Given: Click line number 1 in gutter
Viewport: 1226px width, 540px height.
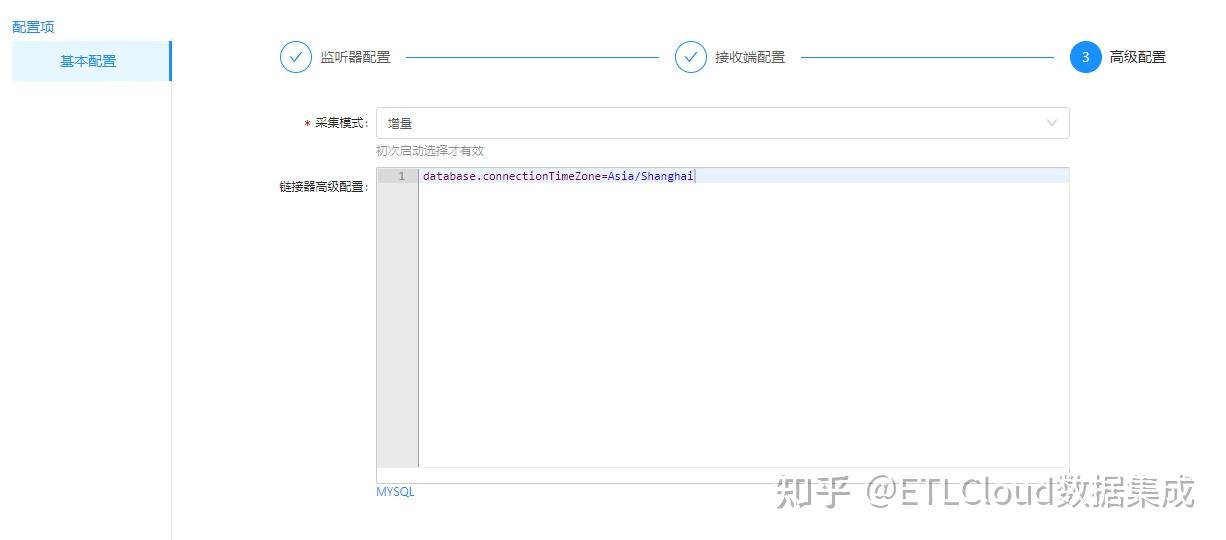Looking at the screenshot, I should coord(402,176).
